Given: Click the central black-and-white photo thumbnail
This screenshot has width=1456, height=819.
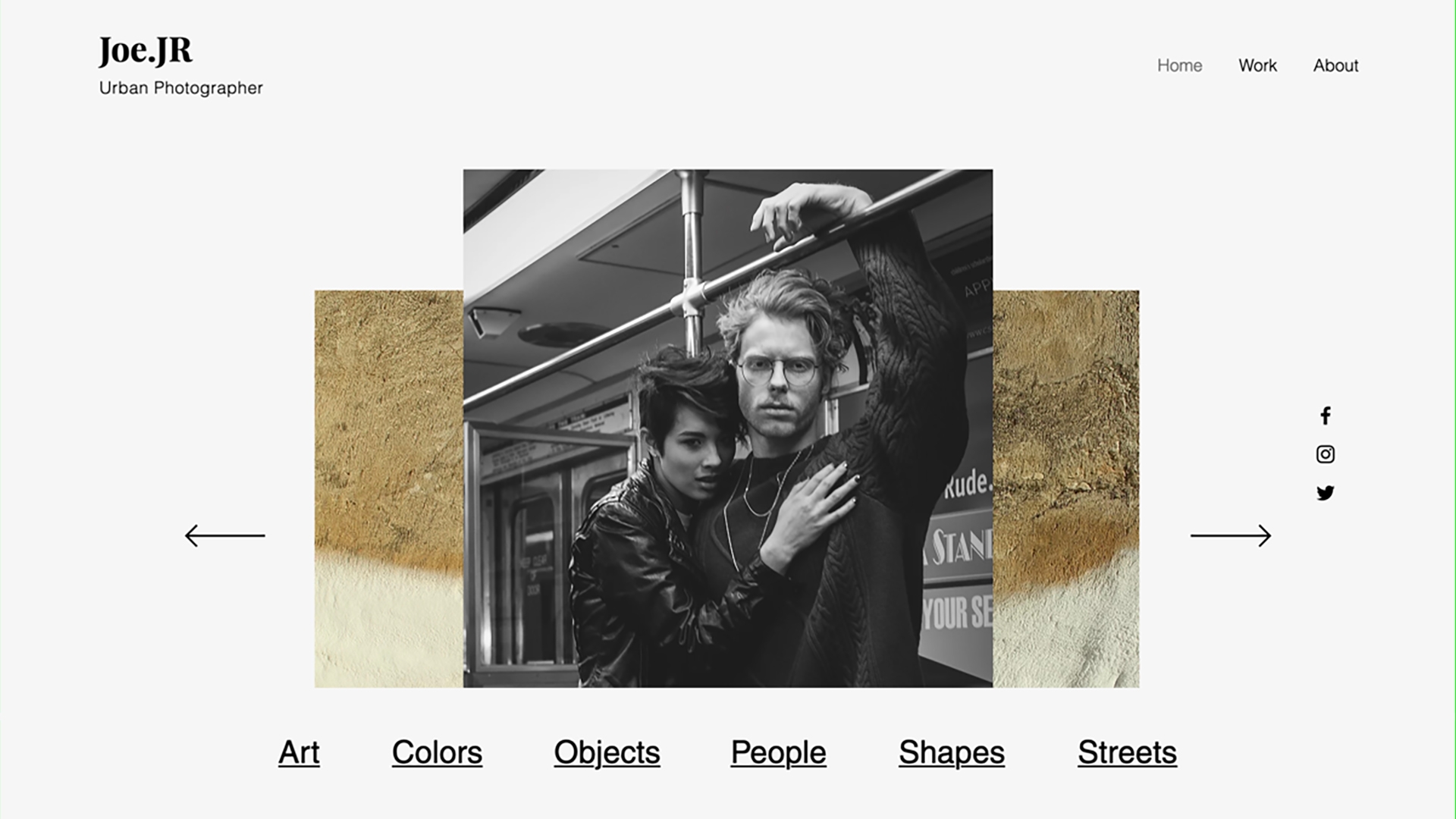Looking at the screenshot, I should (x=728, y=428).
